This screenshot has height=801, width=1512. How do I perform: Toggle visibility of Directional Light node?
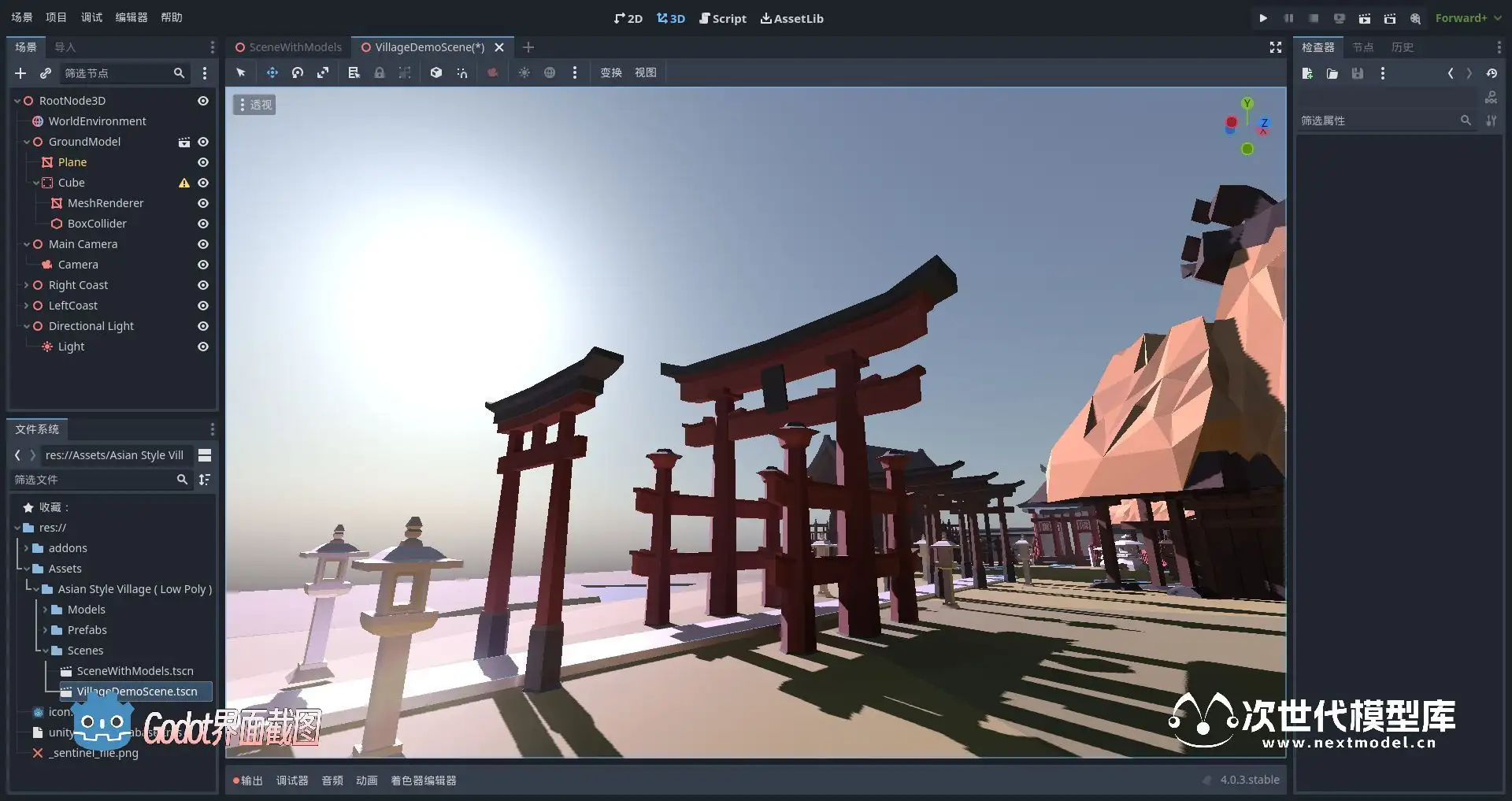(203, 326)
